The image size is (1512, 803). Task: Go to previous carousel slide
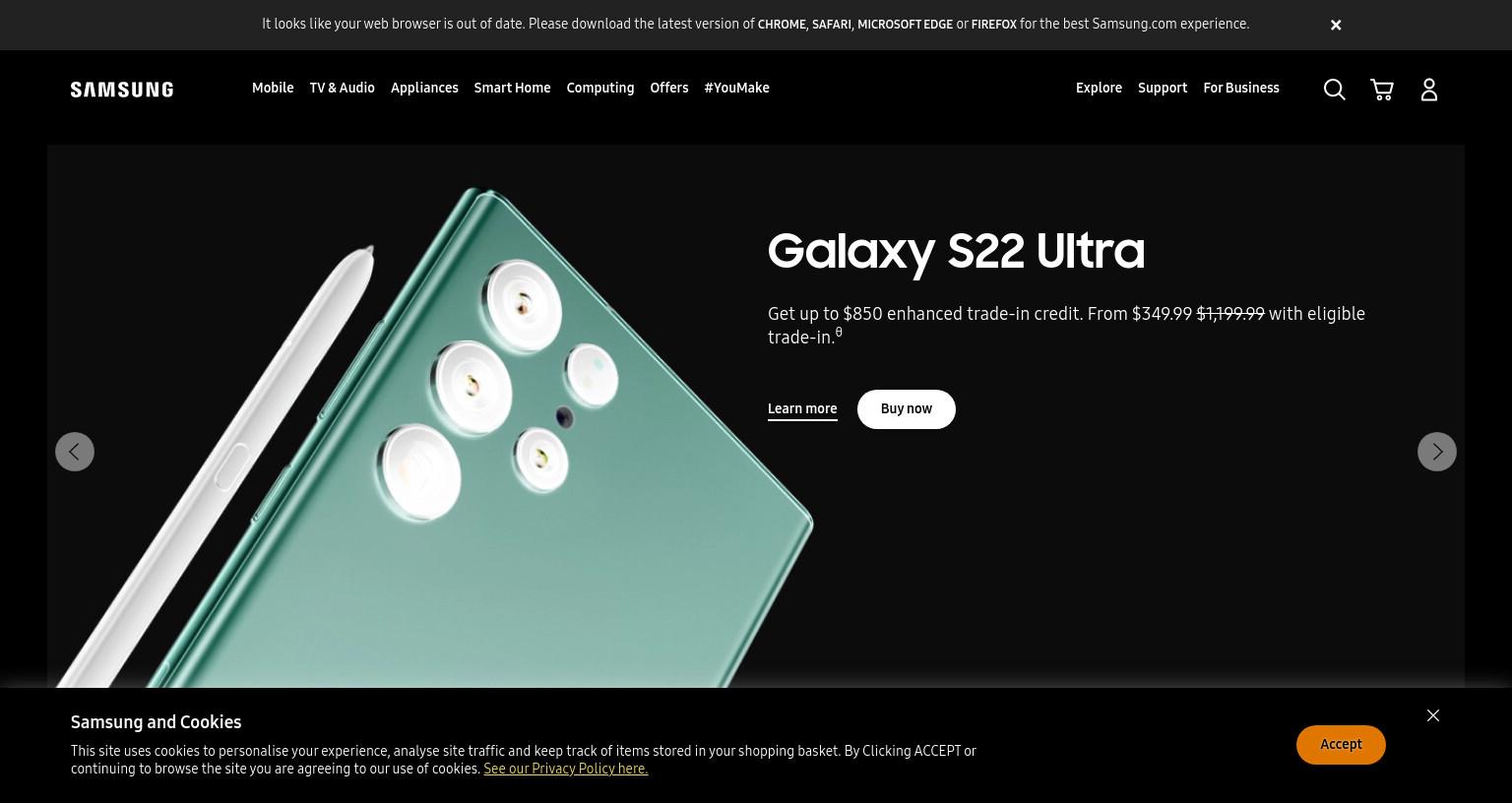tap(75, 452)
